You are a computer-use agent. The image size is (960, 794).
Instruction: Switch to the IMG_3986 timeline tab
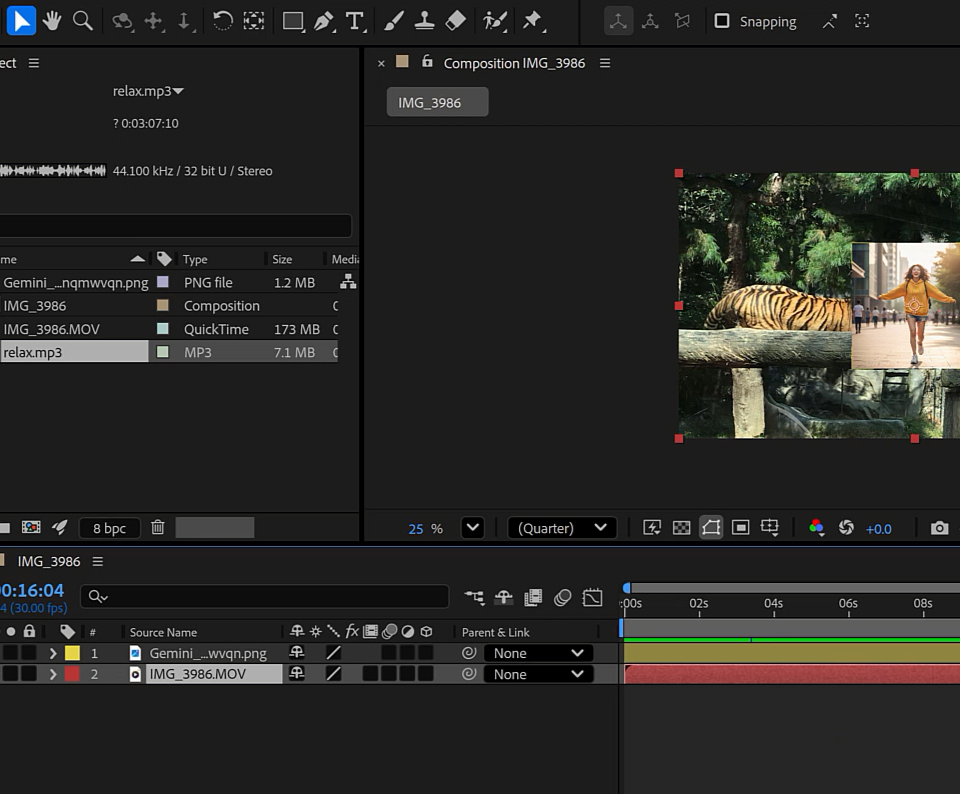pos(49,561)
